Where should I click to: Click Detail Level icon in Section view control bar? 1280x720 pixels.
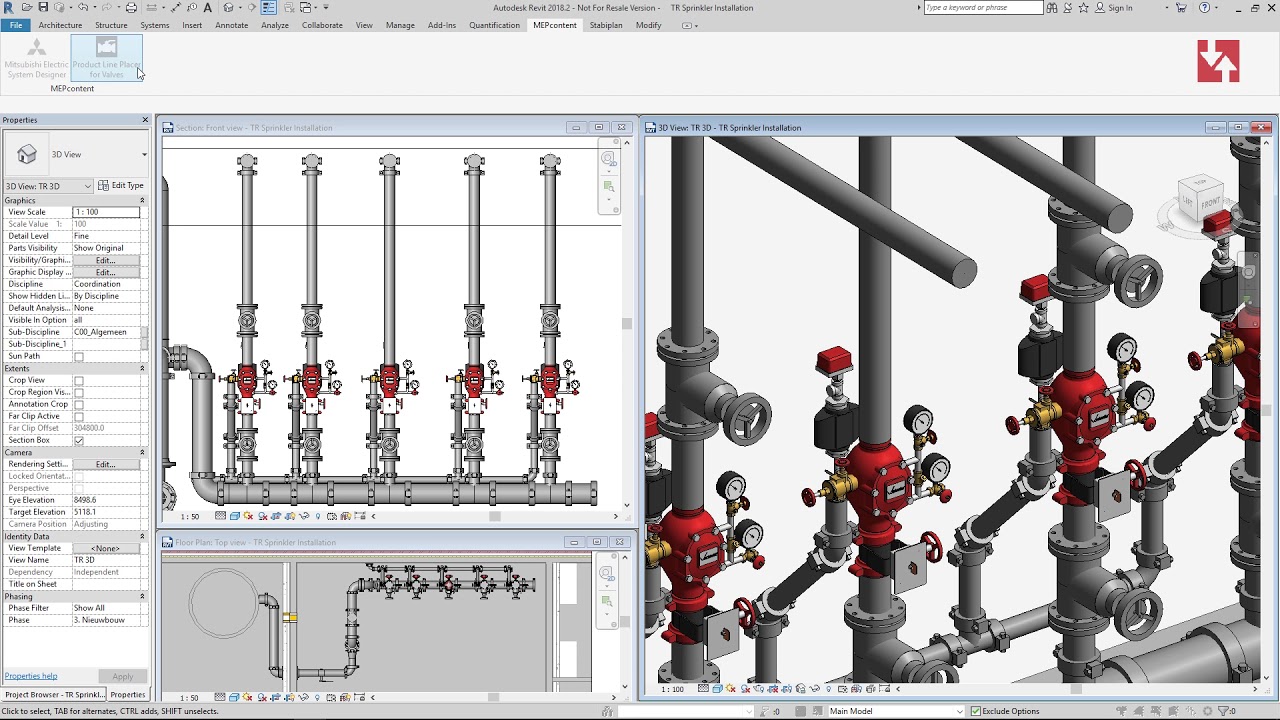click(221, 517)
